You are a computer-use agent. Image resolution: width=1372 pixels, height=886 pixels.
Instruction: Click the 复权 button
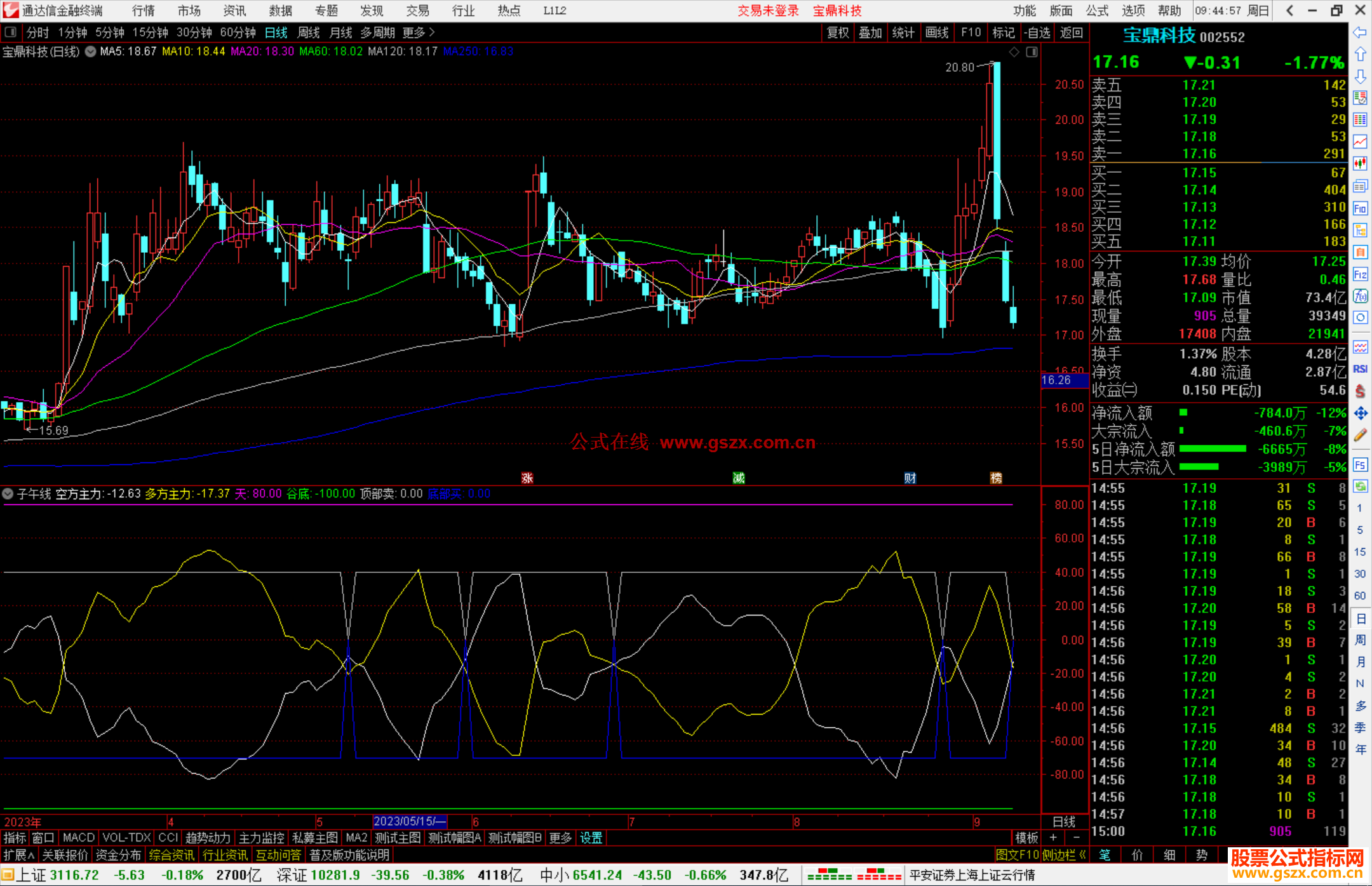pos(838,32)
